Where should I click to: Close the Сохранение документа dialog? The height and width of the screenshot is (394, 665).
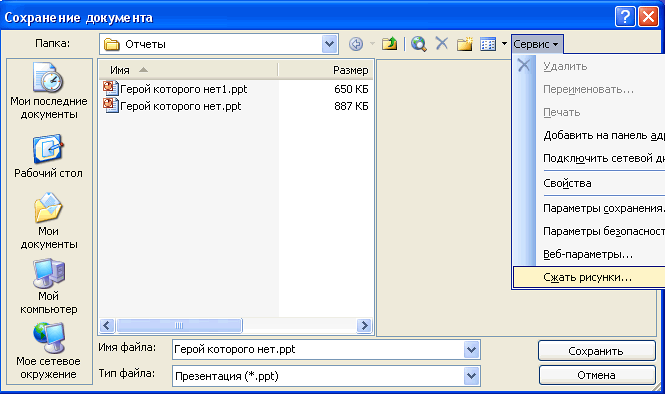click(x=648, y=17)
